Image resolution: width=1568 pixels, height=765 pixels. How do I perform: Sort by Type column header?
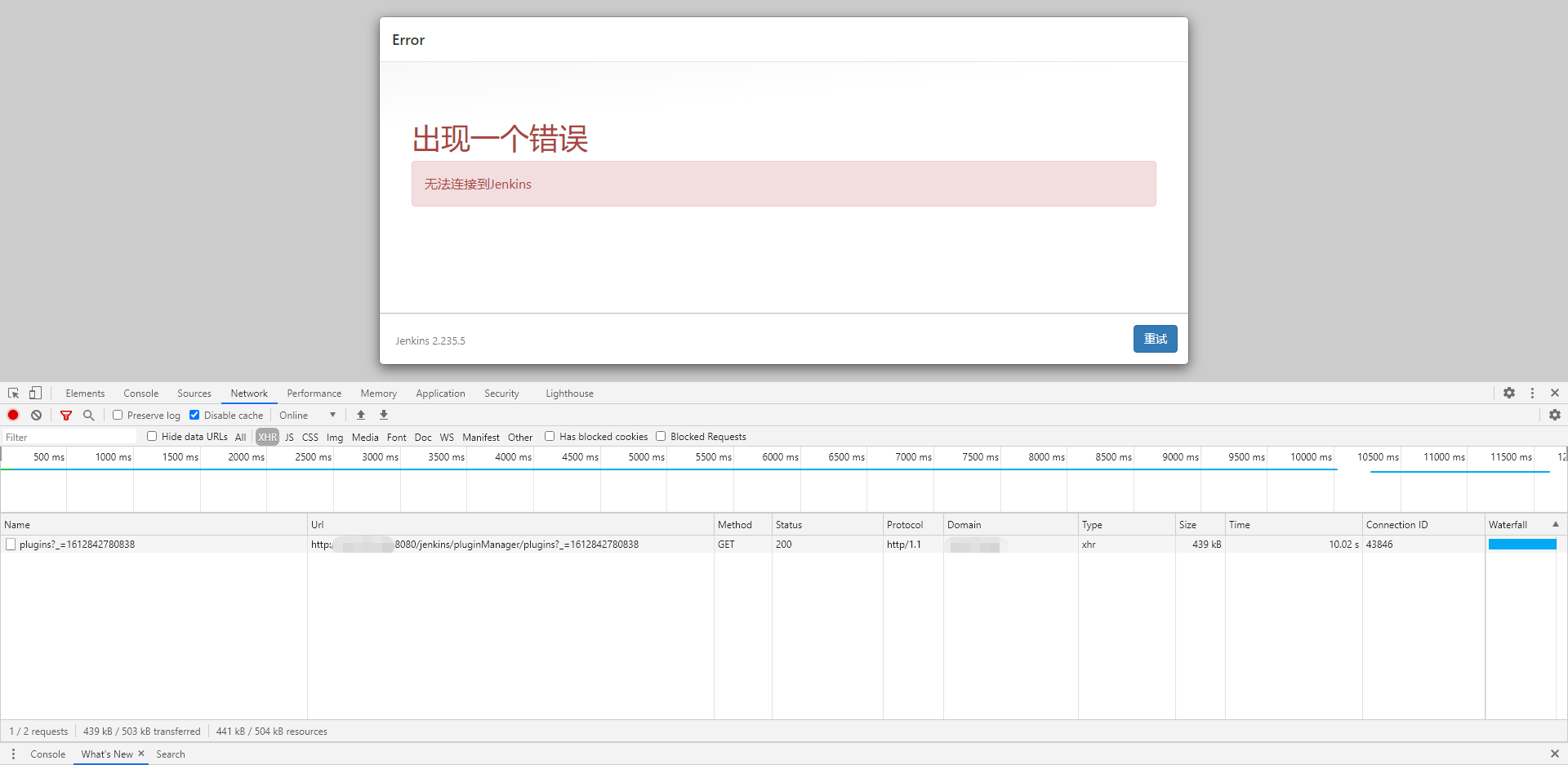tap(1127, 524)
